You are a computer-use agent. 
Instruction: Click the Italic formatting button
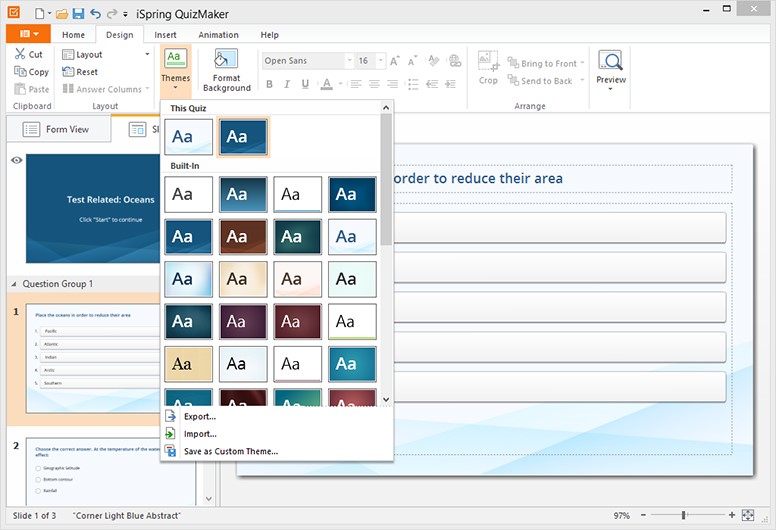287,84
